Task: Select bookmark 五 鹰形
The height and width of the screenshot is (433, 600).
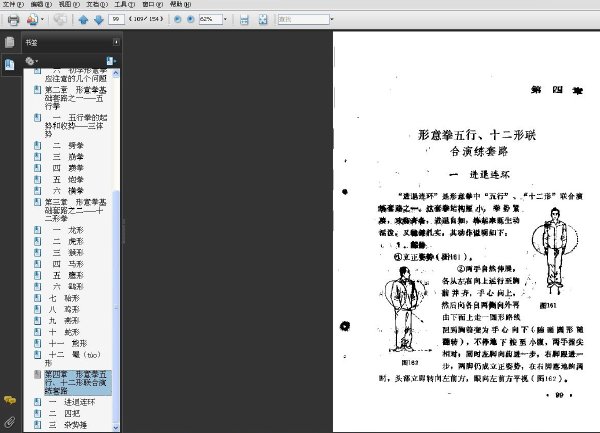Action: [68, 275]
